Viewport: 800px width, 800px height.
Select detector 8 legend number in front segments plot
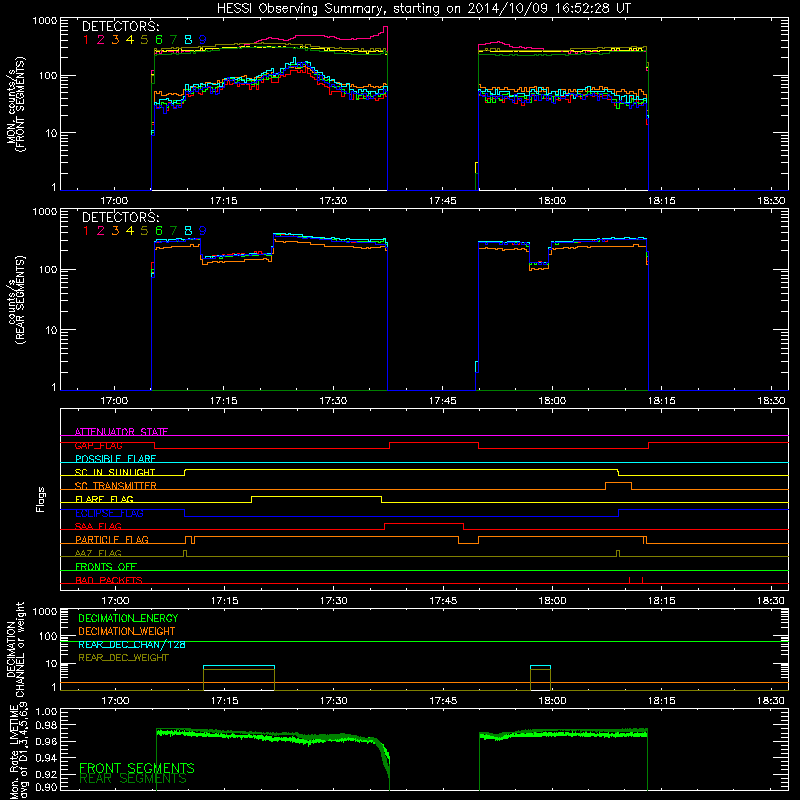[188, 39]
